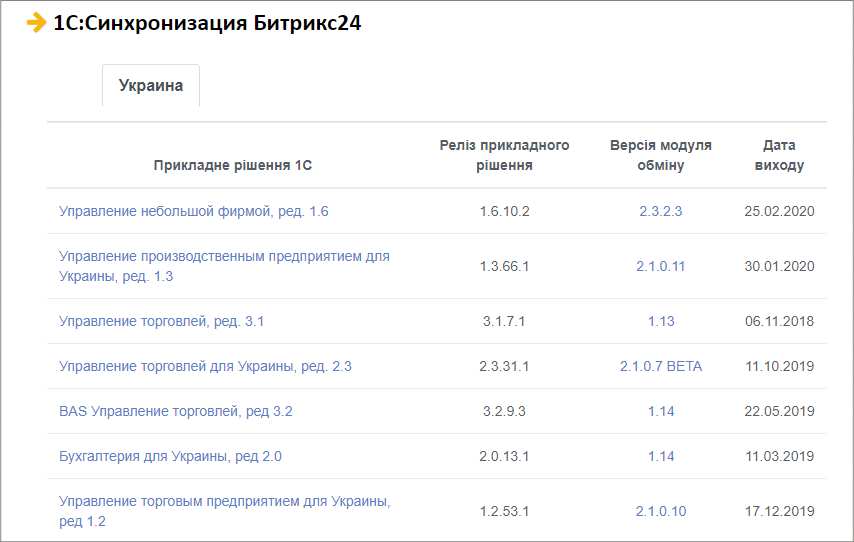This screenshot has width=854, height=542.
Task: Click release number 3.1.7.1
Action: coord(504,321)
